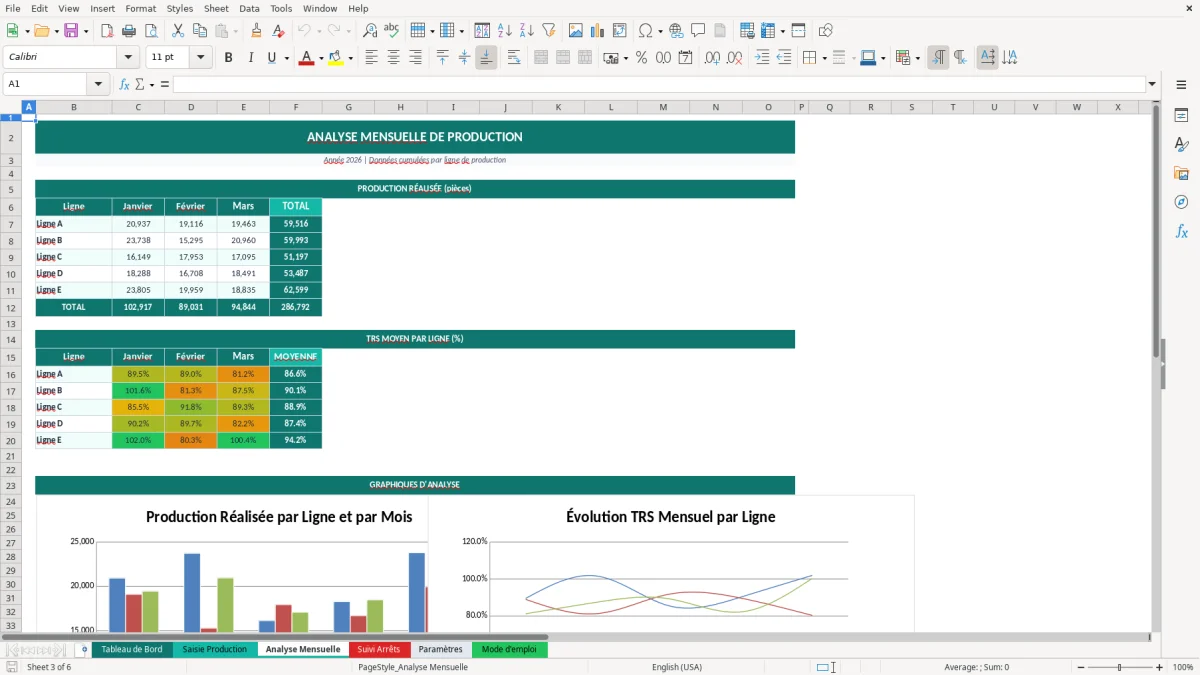Image resolution: width=1200 pixels, height=675 pixels.
Task: Add a decimal place
Action: [713, 58]
